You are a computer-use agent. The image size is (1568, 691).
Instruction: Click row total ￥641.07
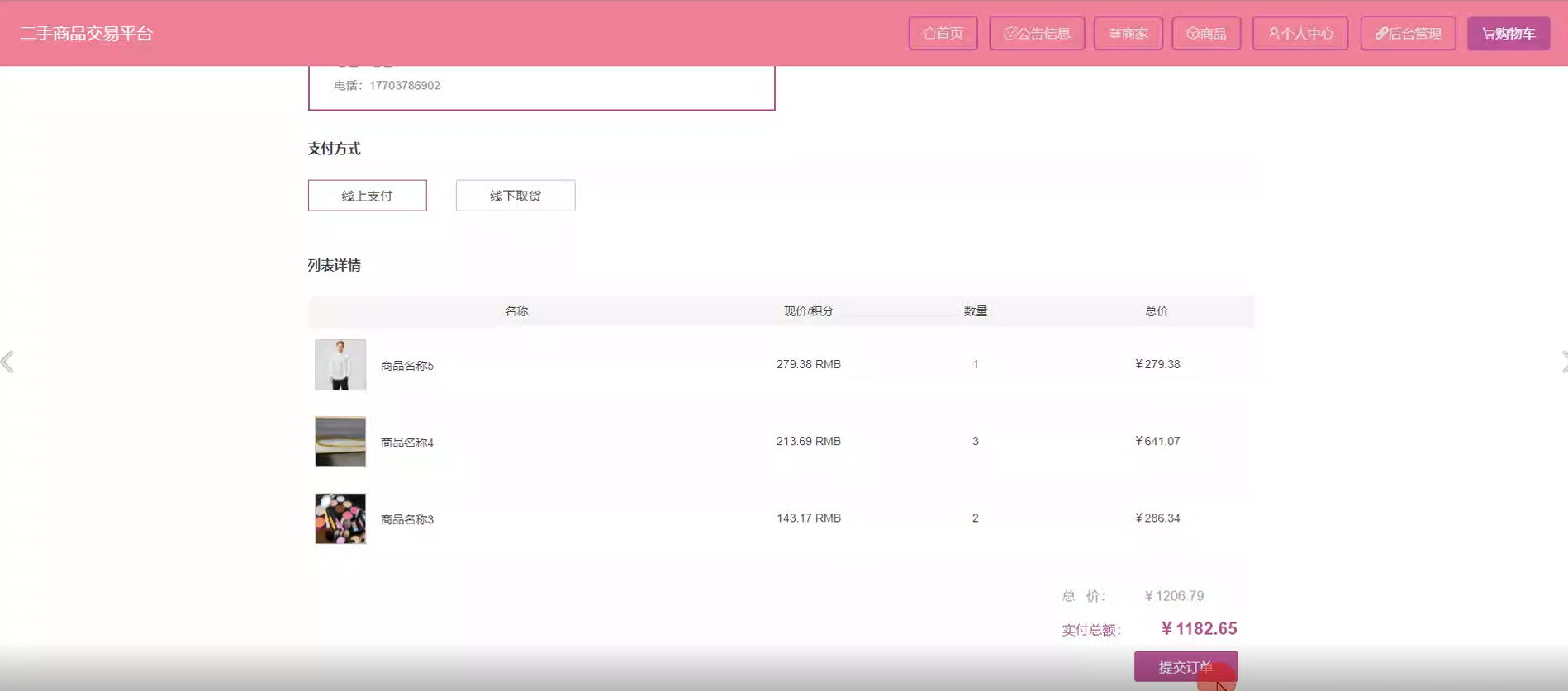[x=1157, y=441]
